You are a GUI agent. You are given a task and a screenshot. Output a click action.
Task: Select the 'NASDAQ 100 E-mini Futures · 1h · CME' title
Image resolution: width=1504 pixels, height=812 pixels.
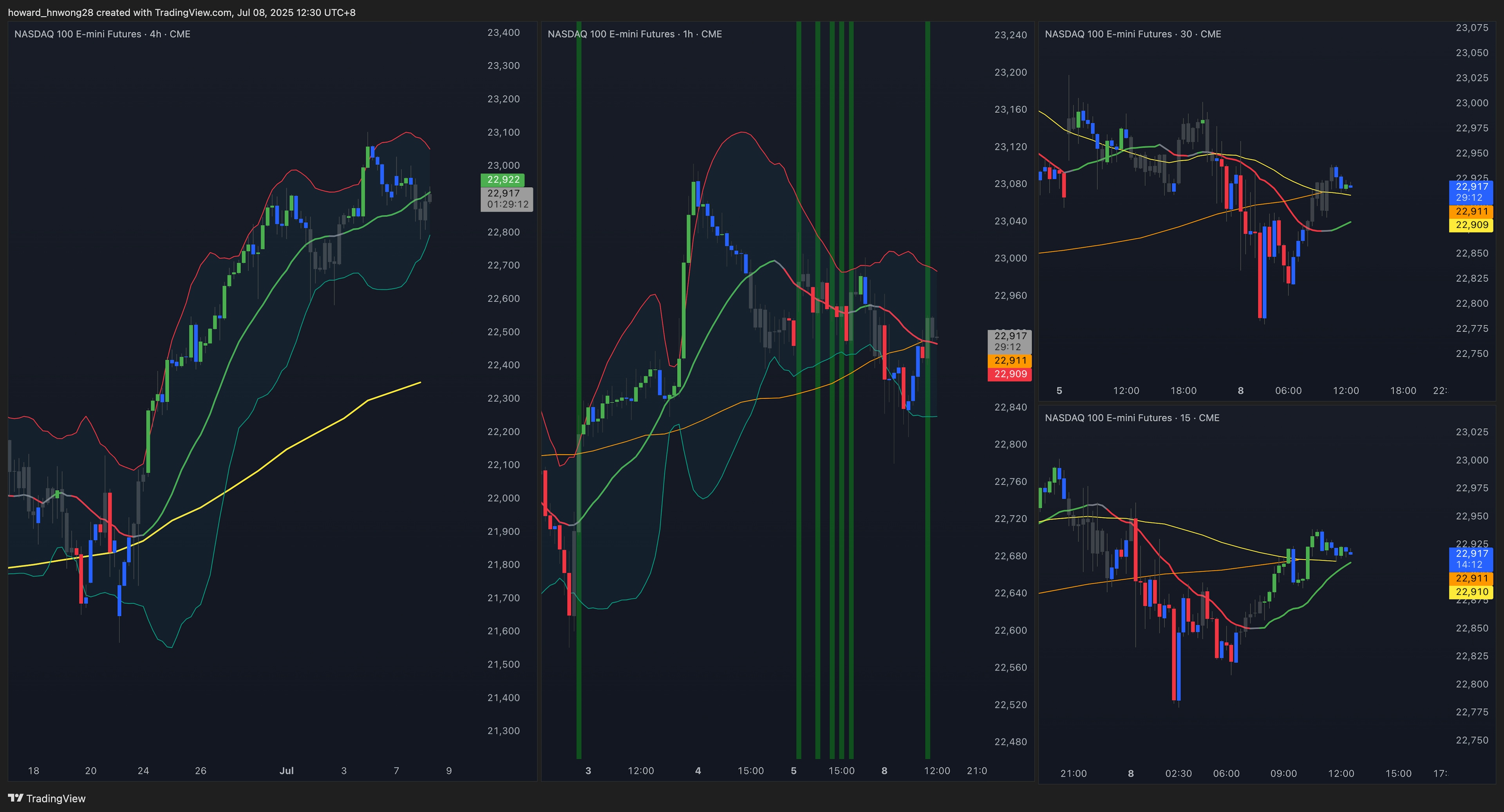coord(634,34)
